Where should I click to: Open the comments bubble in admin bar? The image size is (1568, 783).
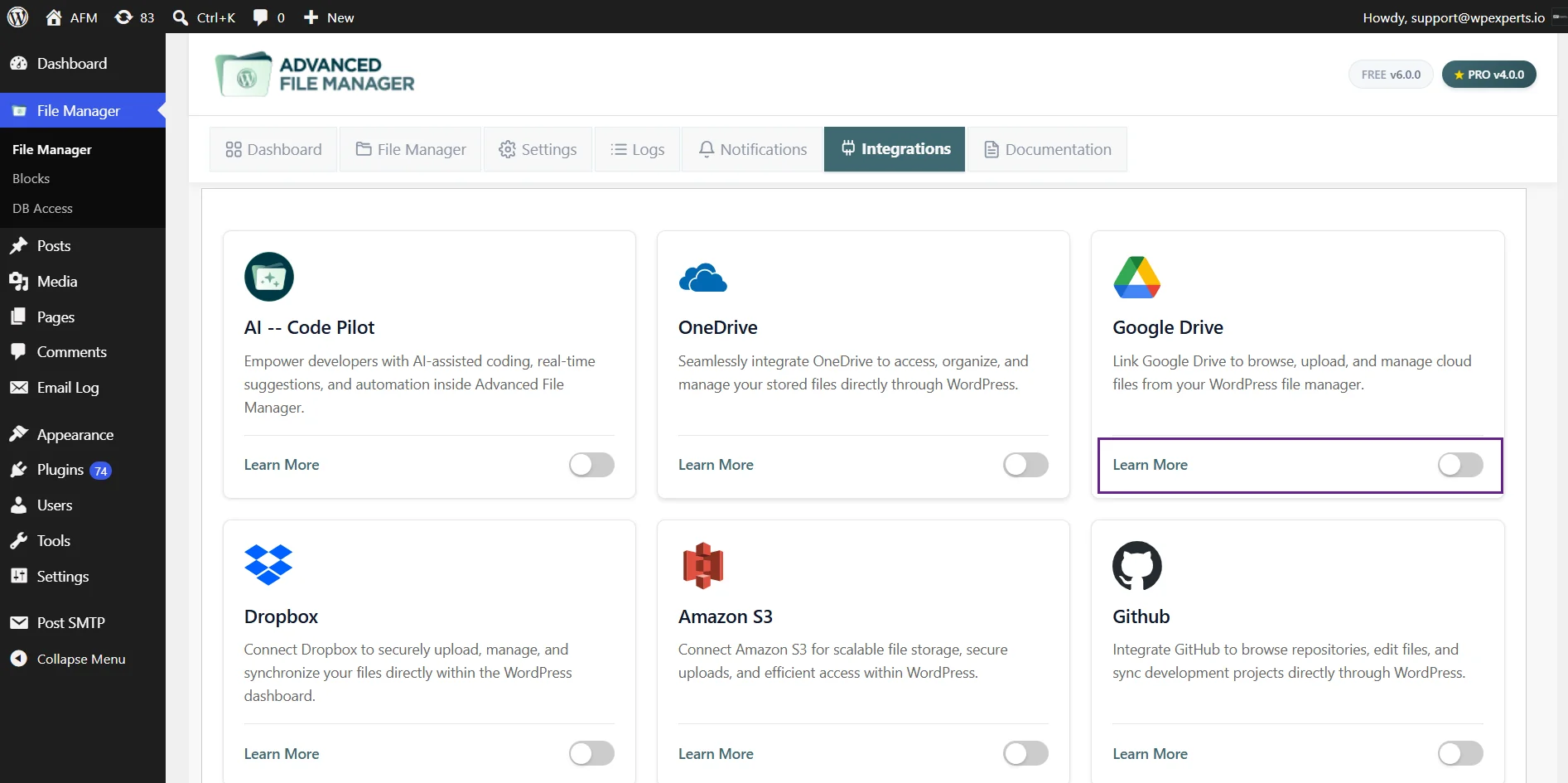click(269, 17)
